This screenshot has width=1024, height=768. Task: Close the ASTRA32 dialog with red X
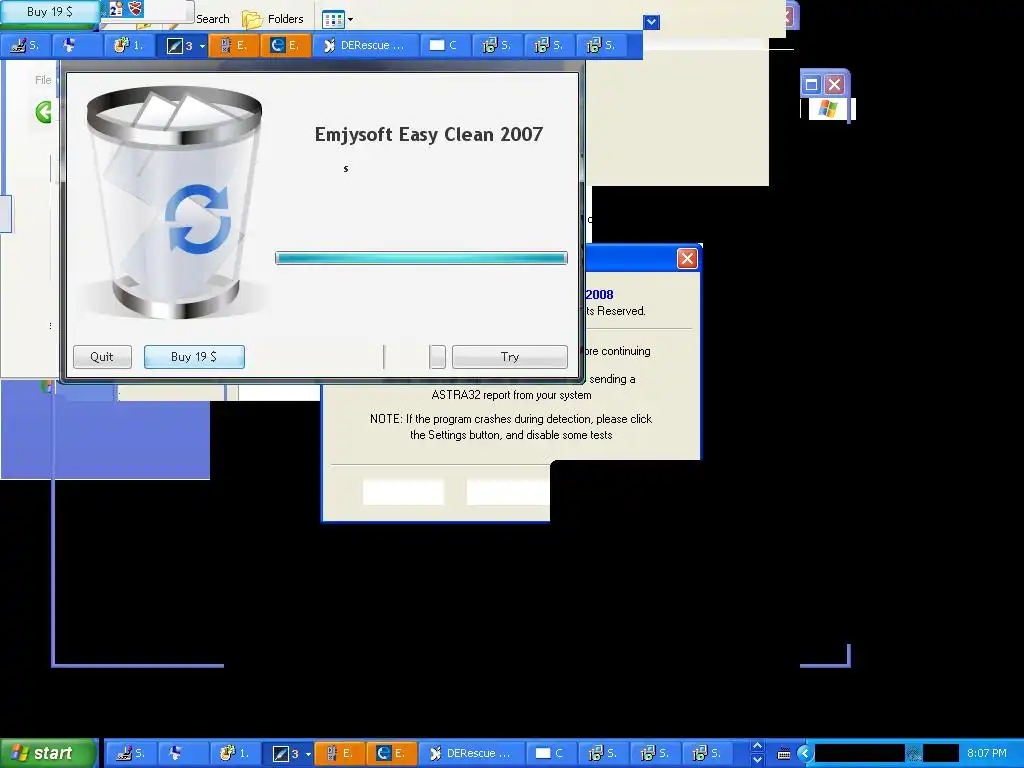coord(687,259)
